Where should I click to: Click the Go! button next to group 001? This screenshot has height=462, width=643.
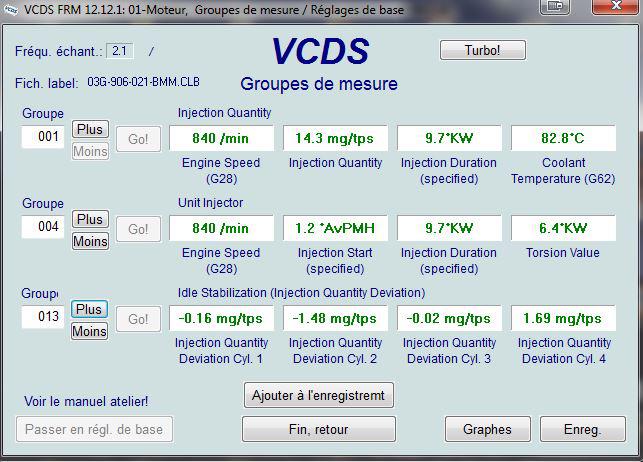pyautogui.click(x=138, y=139)
